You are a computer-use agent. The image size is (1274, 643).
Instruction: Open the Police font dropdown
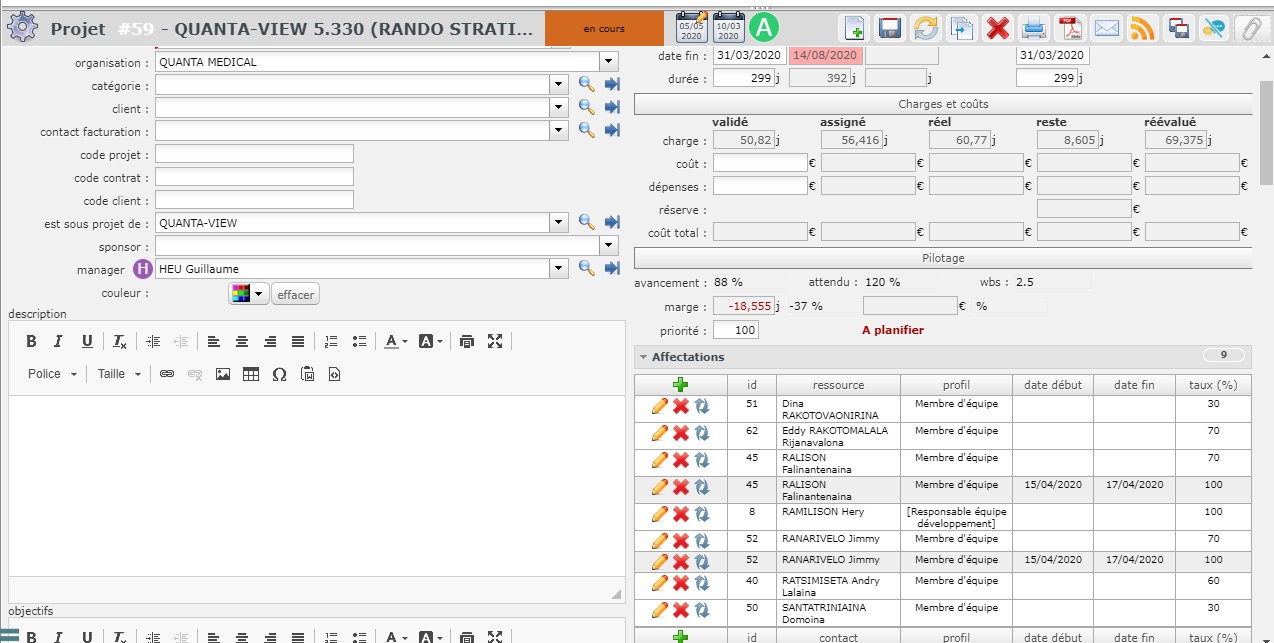pos(52,374)
